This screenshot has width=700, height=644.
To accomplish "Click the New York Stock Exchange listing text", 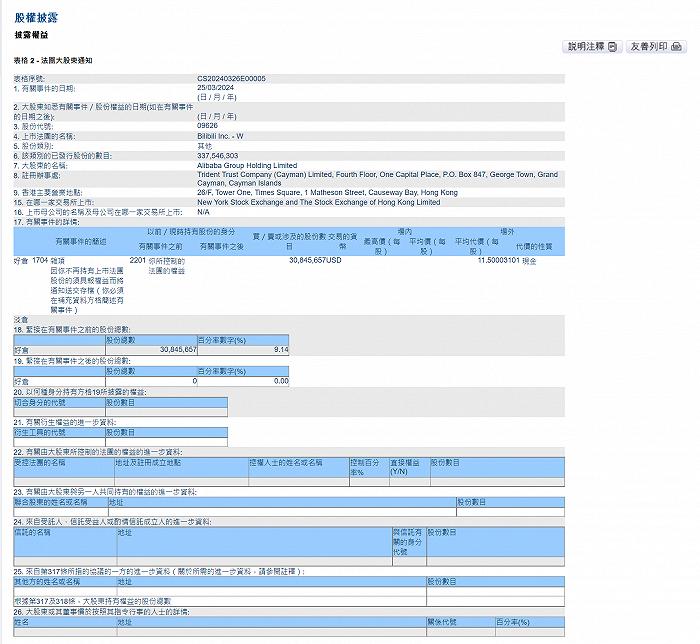I will tap(319, 202).
